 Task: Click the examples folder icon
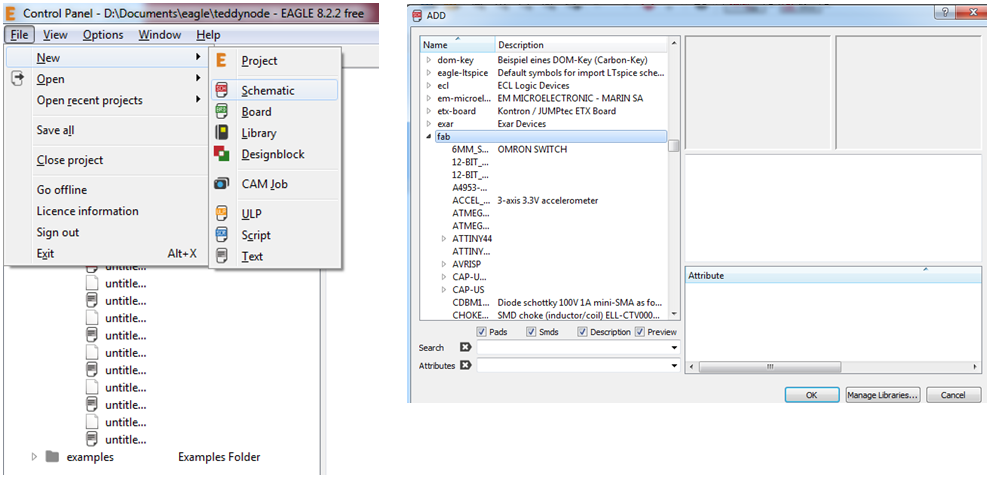pyautogui.click(x=52, y=457)
